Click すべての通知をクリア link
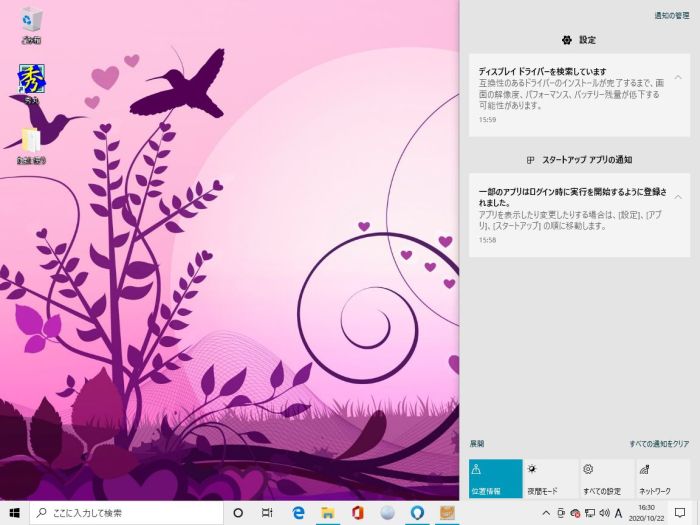Viewport: 700px width, 525px height. (659, 443)
